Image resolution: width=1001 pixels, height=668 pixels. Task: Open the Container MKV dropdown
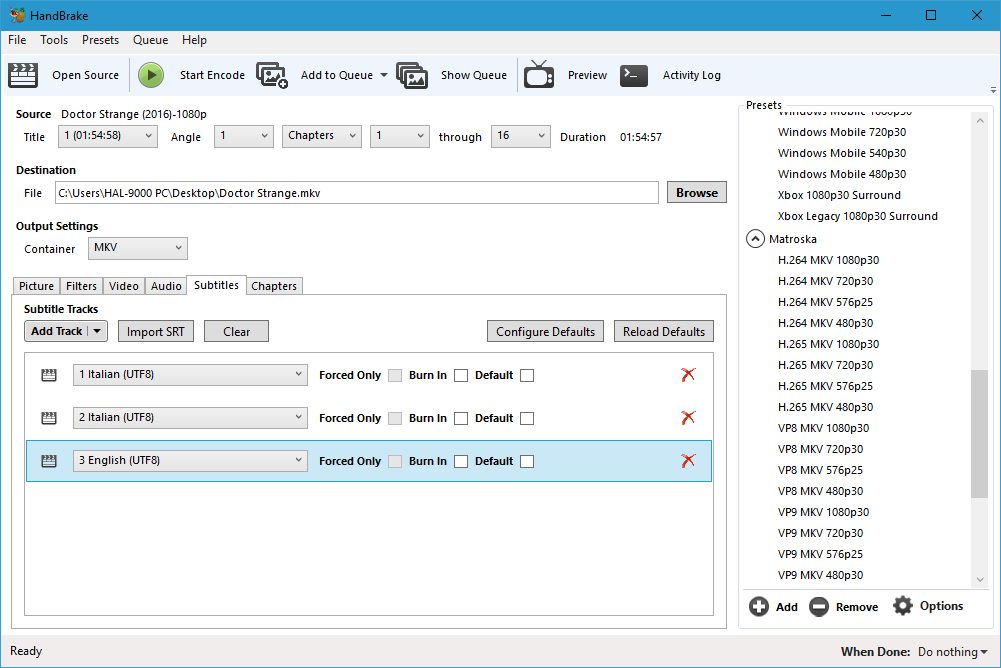pyautogui.click(x=137, y=248)
